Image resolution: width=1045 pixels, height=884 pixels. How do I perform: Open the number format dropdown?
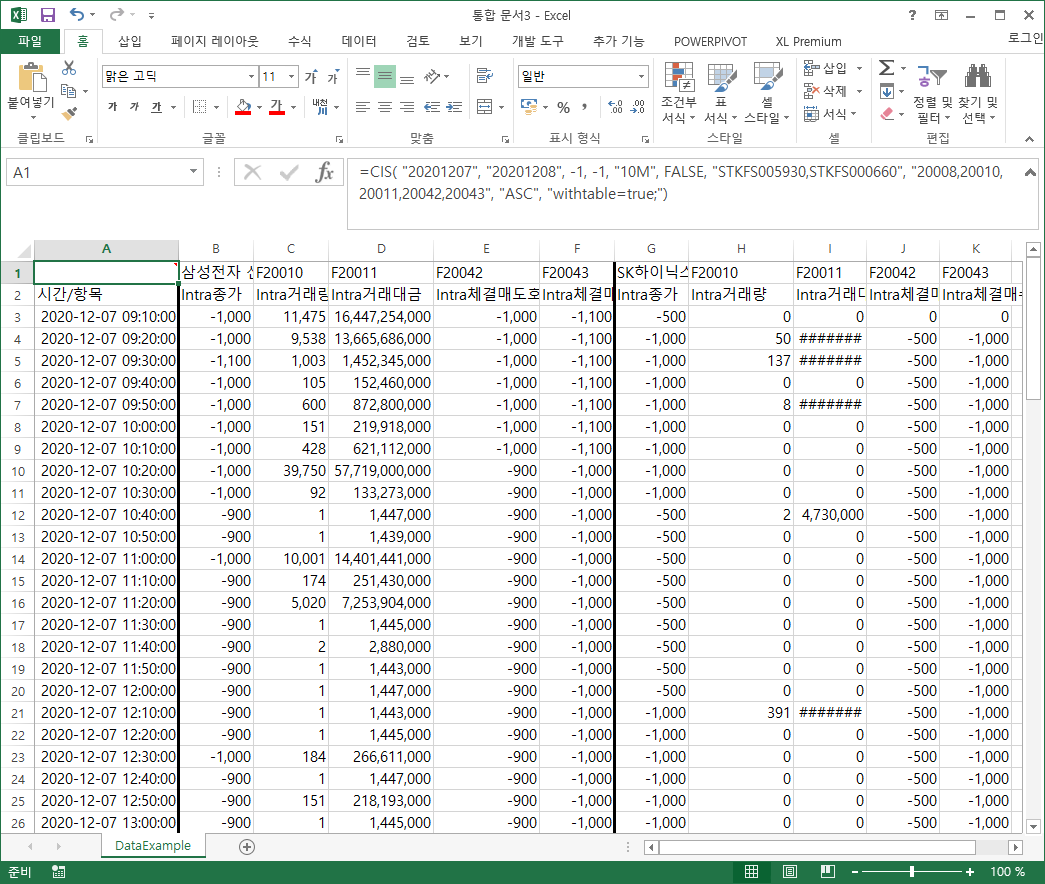point(641,77)
